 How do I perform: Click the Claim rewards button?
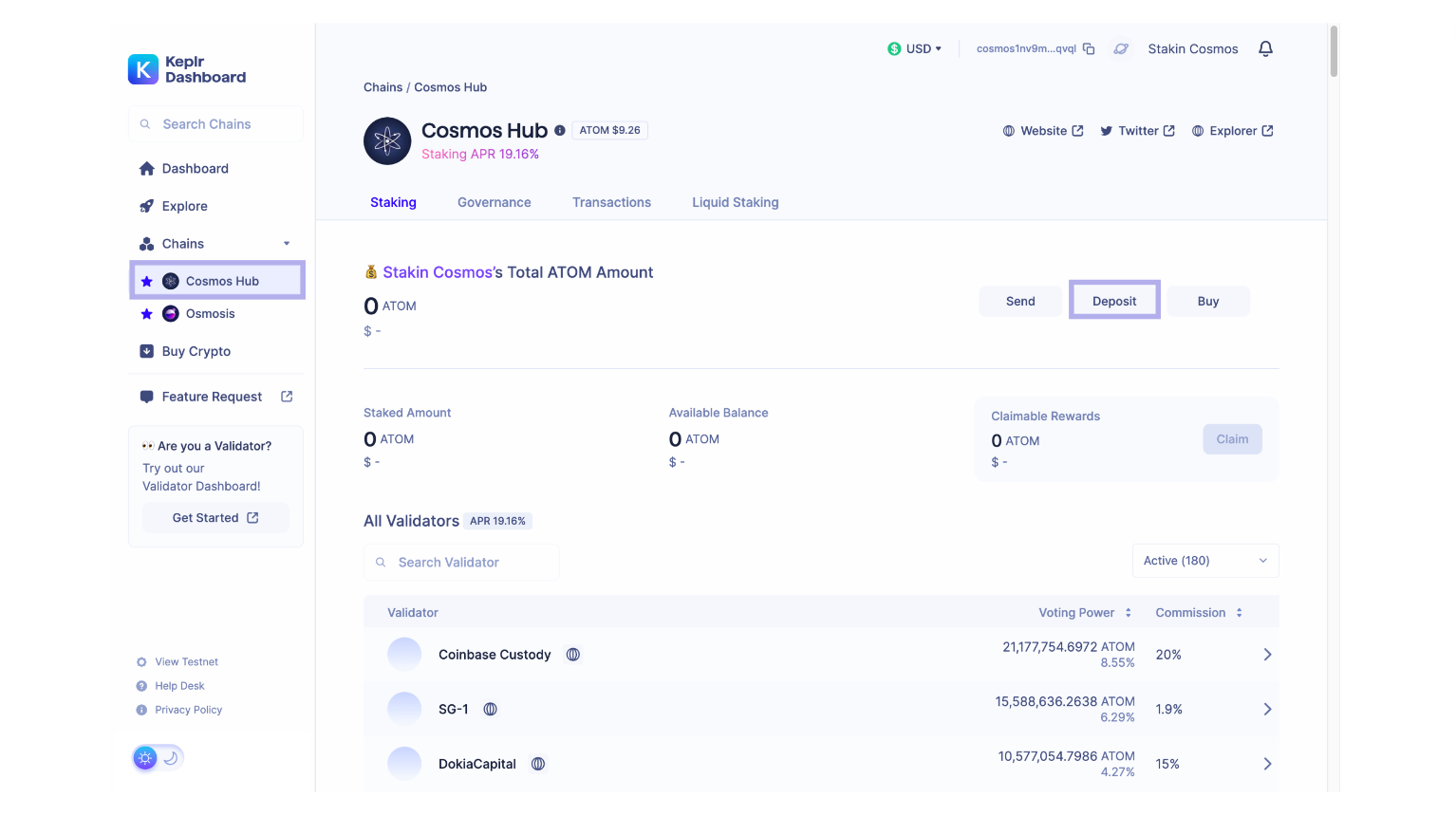(1232, 439)
